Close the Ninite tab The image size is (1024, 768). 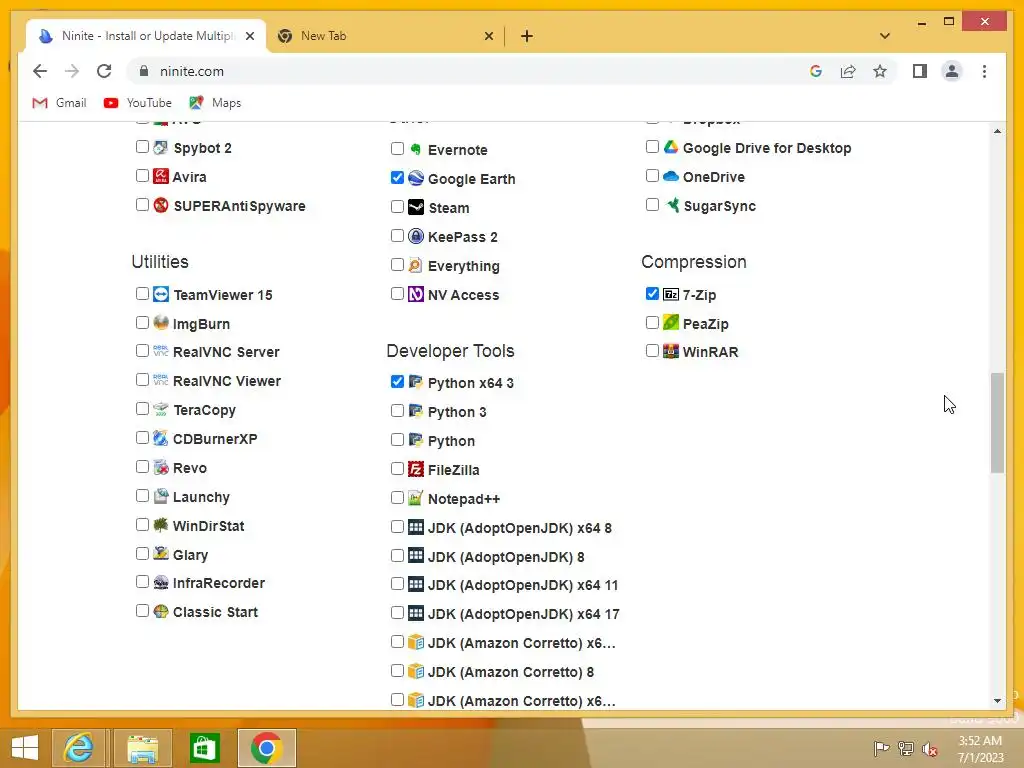(249, 36)
